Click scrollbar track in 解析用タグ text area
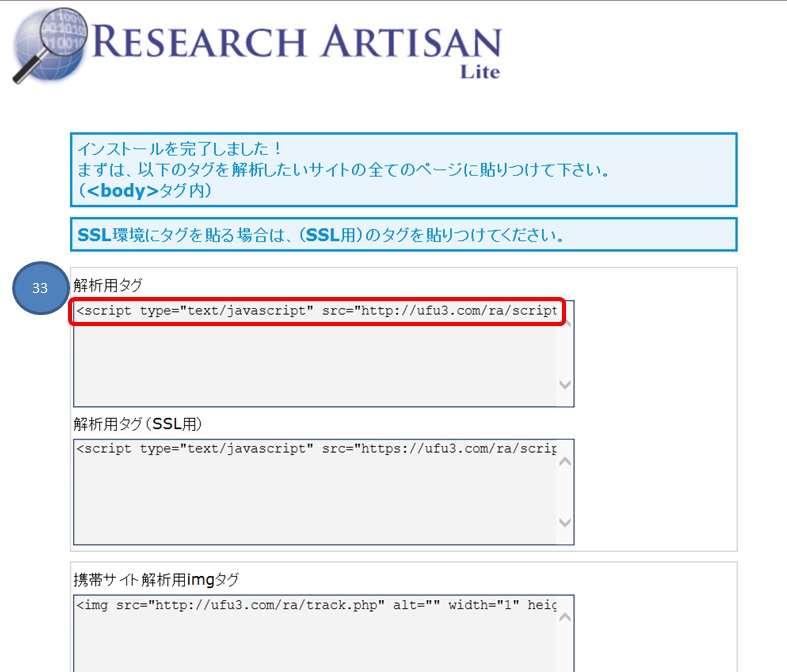The width and height of the screenshot is (787, 672). 565,352
